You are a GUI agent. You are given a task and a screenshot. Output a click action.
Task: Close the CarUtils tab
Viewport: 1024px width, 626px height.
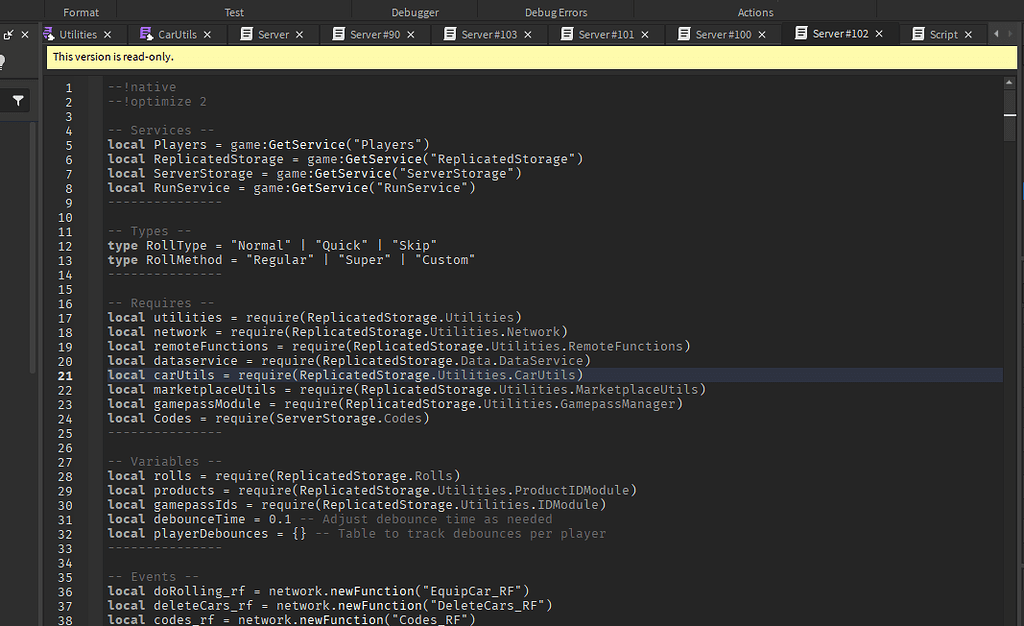[x=207, y=33]
